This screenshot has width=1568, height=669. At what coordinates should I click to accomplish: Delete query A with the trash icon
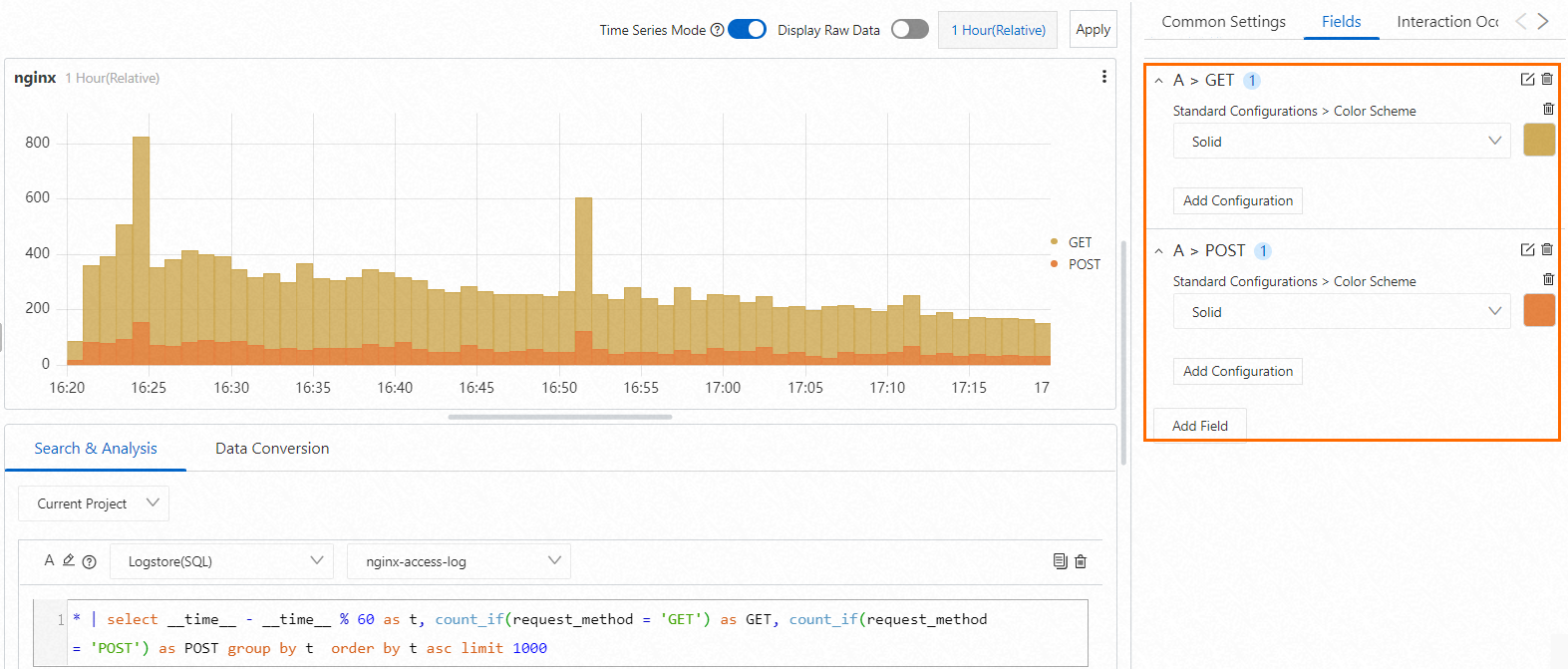pyautogui.click(x=1081, y=561)
